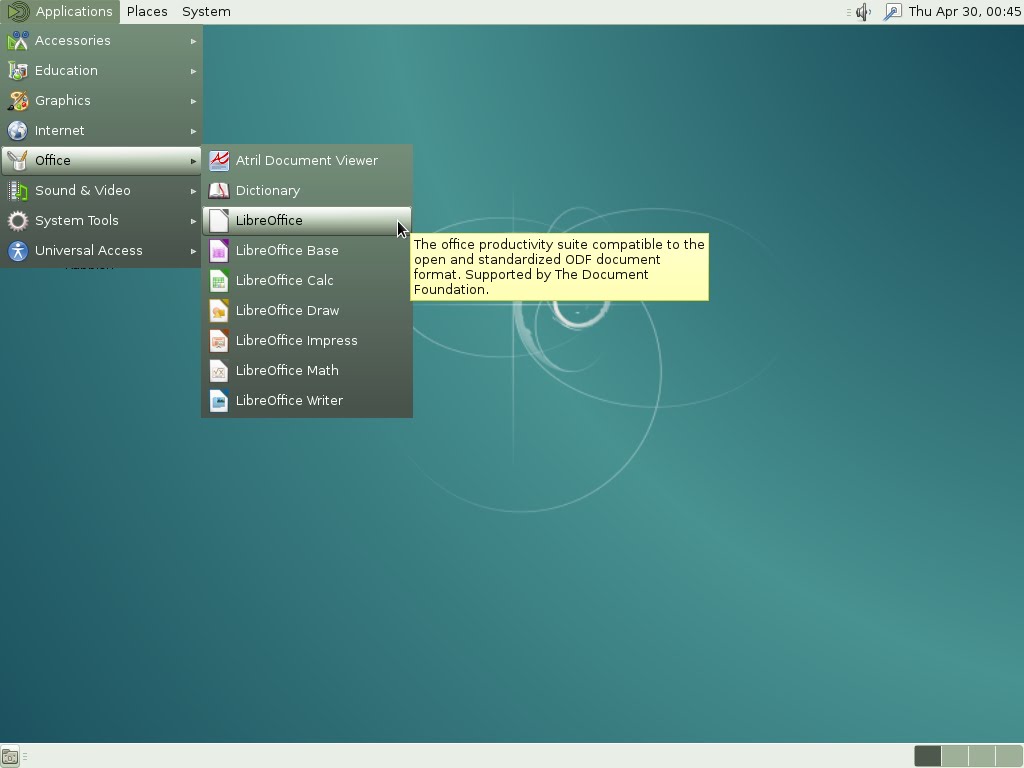Screen dimensions: 1024x768
Task: Expand the Sound & Video submenu
Action: coord(101,191)
